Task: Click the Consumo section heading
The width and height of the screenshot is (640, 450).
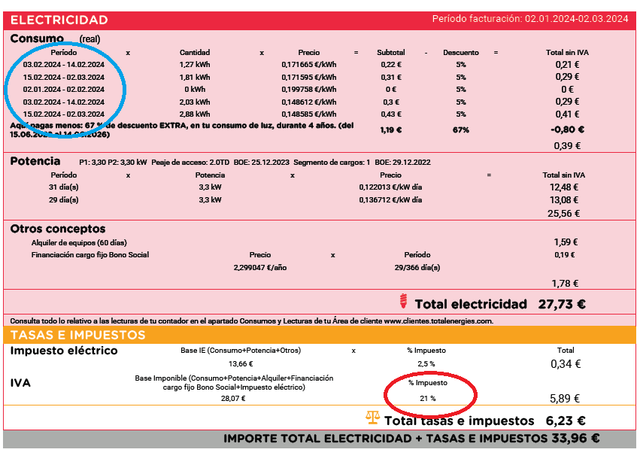Action: (x=37, y=38)
